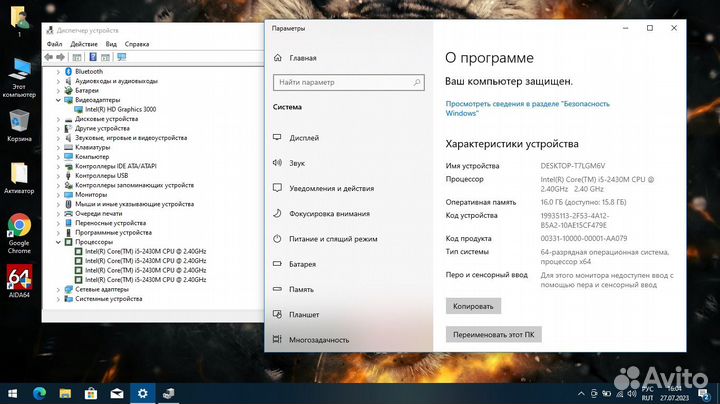
Task: Expand Дисковые устройства node
Action: click(x=58, y=119)
